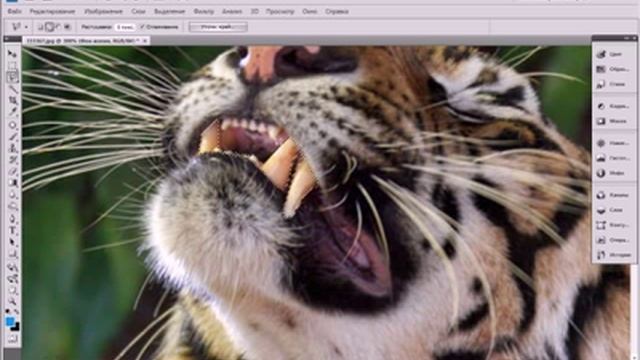Select the Eyedropper tool
640x360 pixels.
coord(13,111)
